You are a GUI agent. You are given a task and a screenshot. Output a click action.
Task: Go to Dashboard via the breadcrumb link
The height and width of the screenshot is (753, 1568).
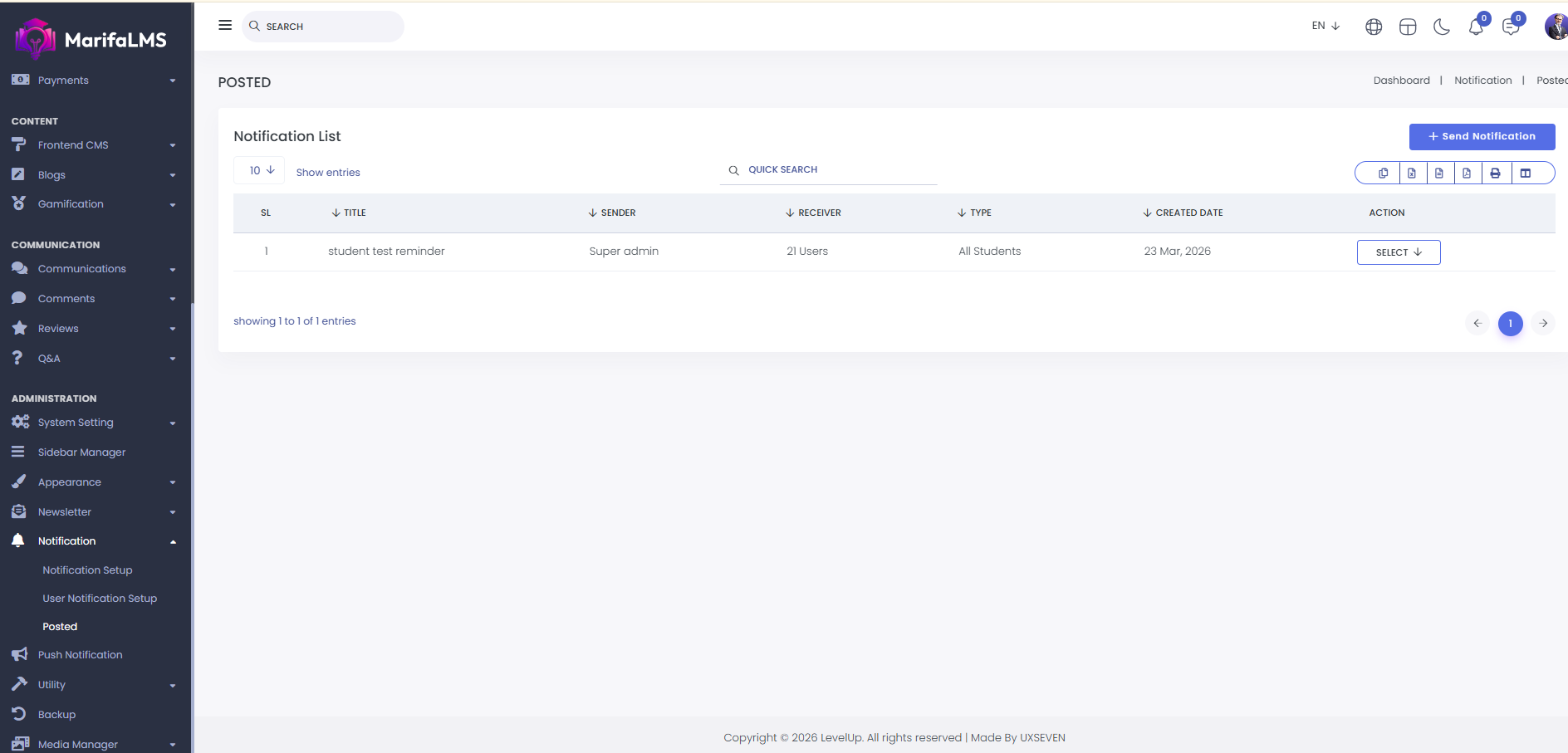[x=1401, y=81]
